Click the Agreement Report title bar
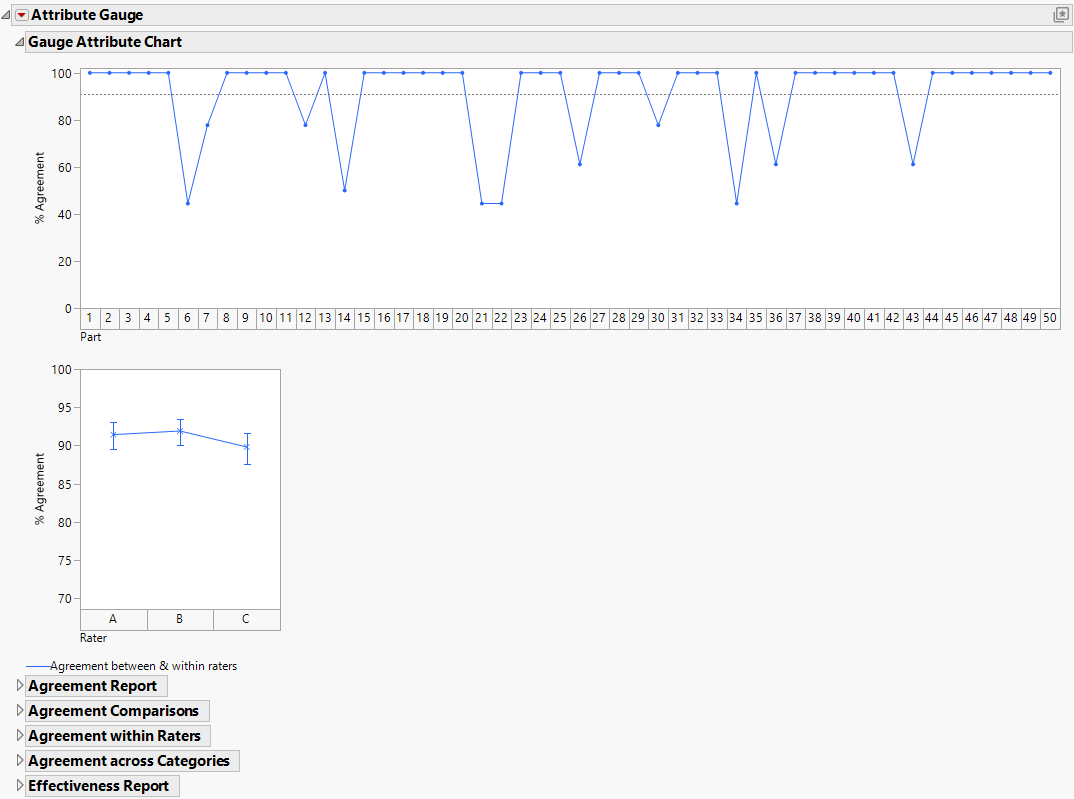The image size is (1074, 799). 94,685
